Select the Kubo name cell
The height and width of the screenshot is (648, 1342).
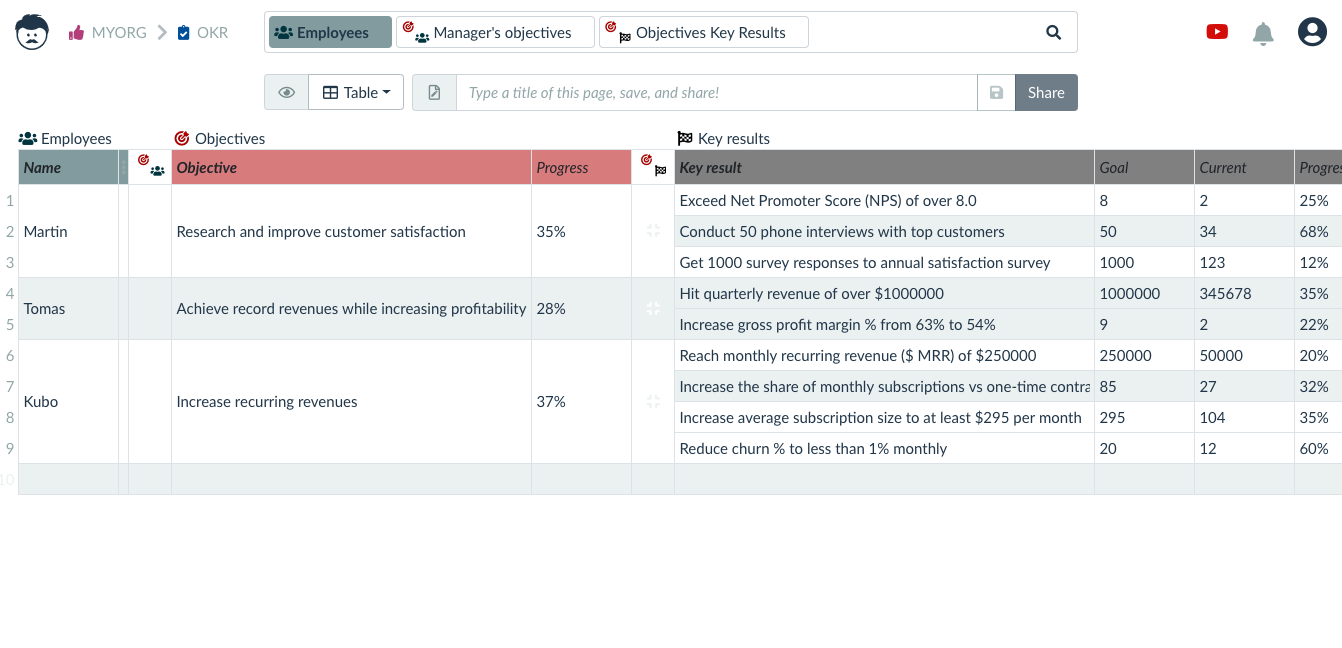click(68, 402)
